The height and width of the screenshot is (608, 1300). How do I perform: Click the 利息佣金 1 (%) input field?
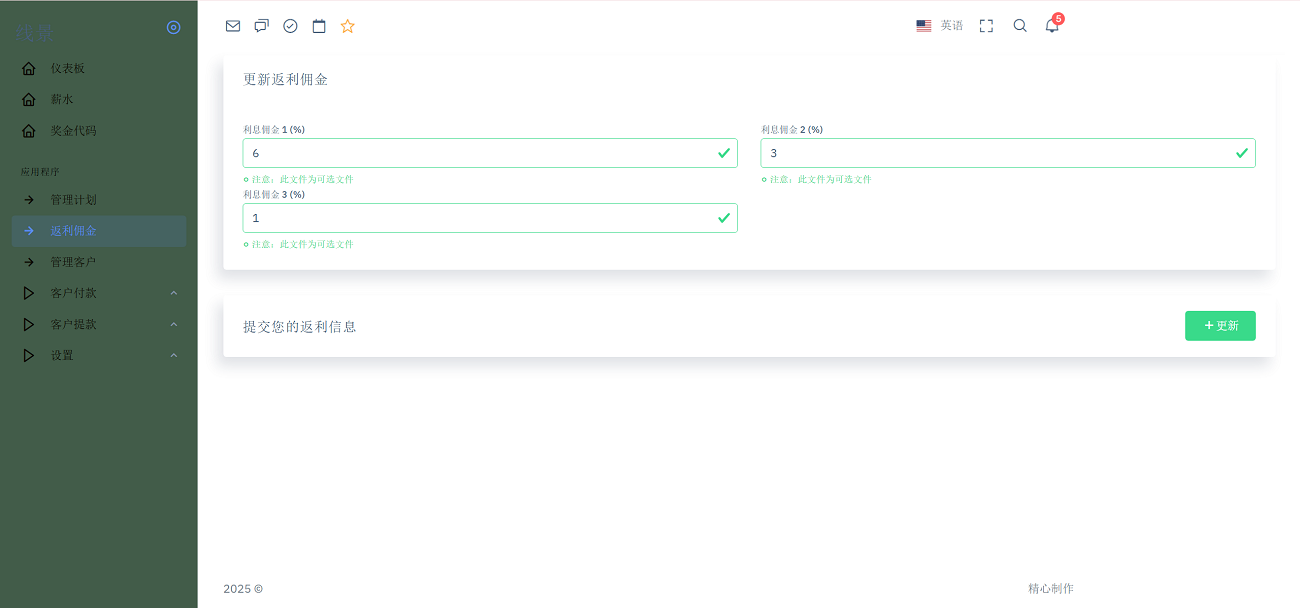point(480,153)
